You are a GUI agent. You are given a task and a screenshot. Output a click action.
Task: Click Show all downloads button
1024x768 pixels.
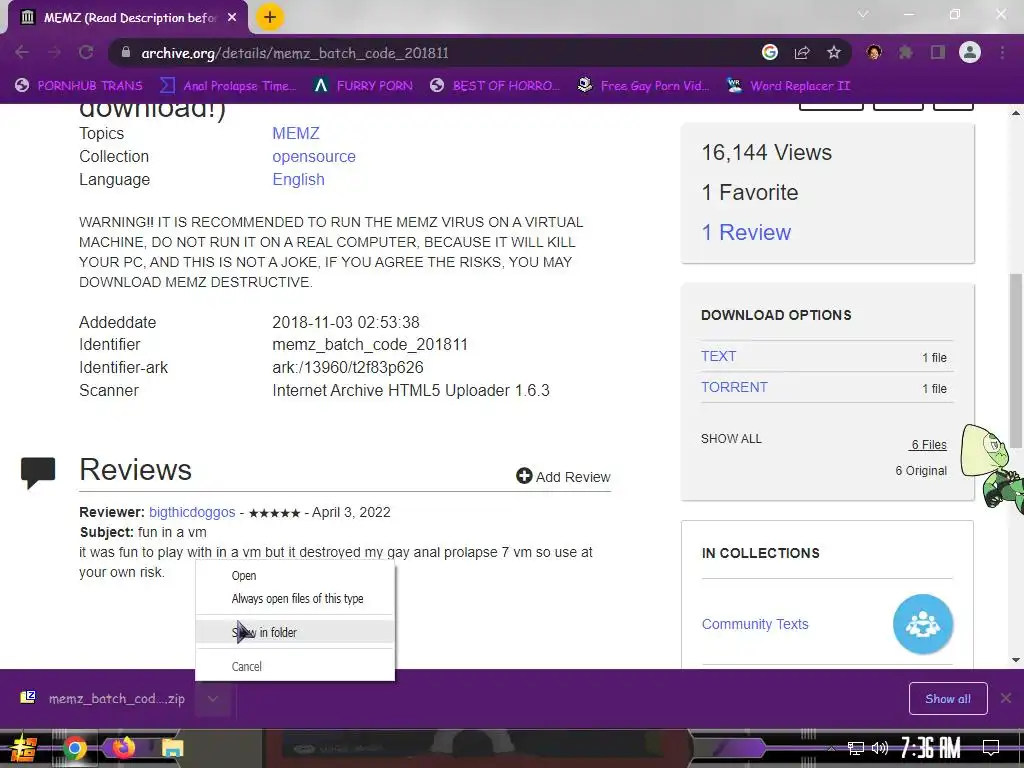tap(948, 699)
